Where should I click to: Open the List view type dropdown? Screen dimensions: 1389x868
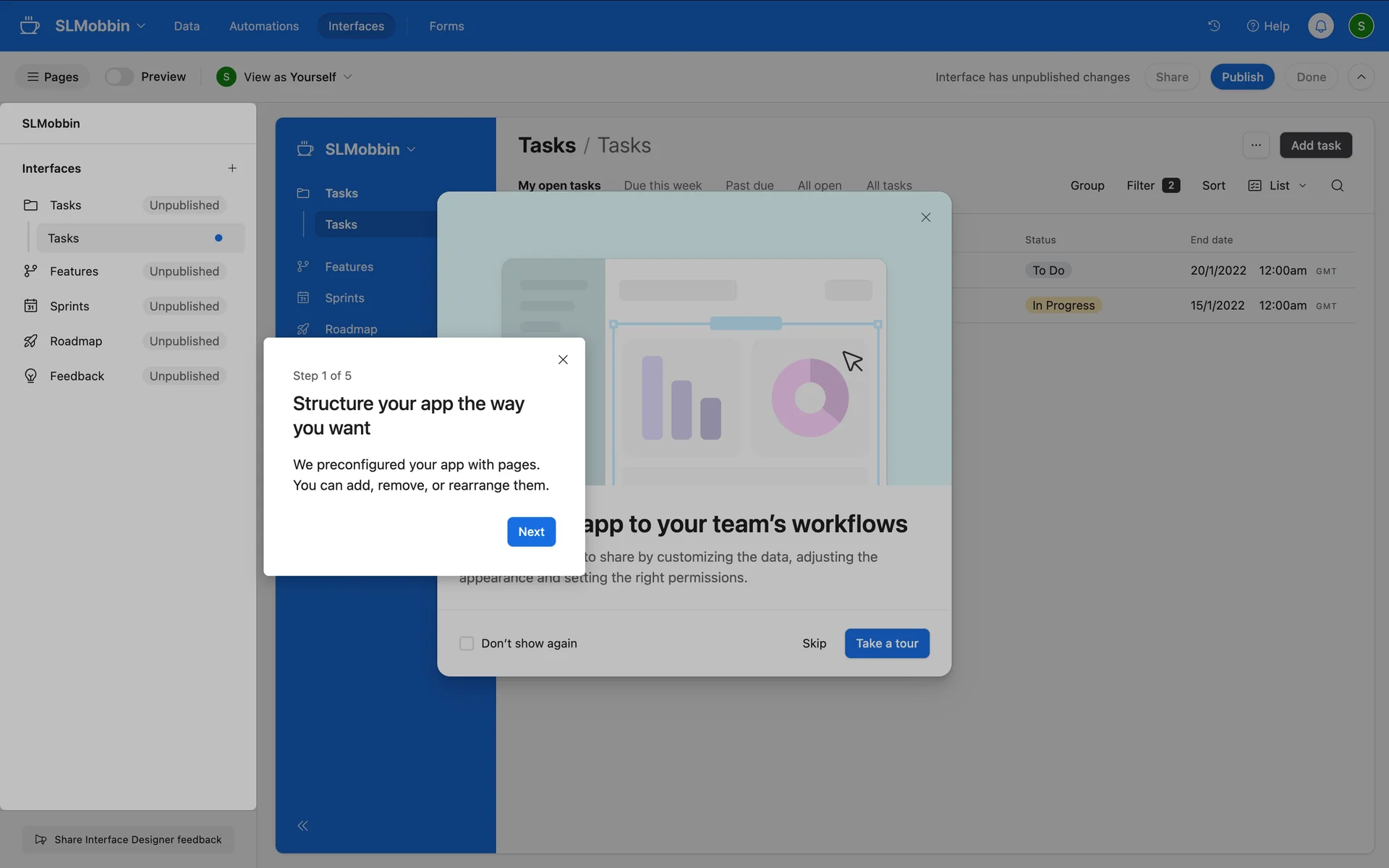(x=1278, y=186)
